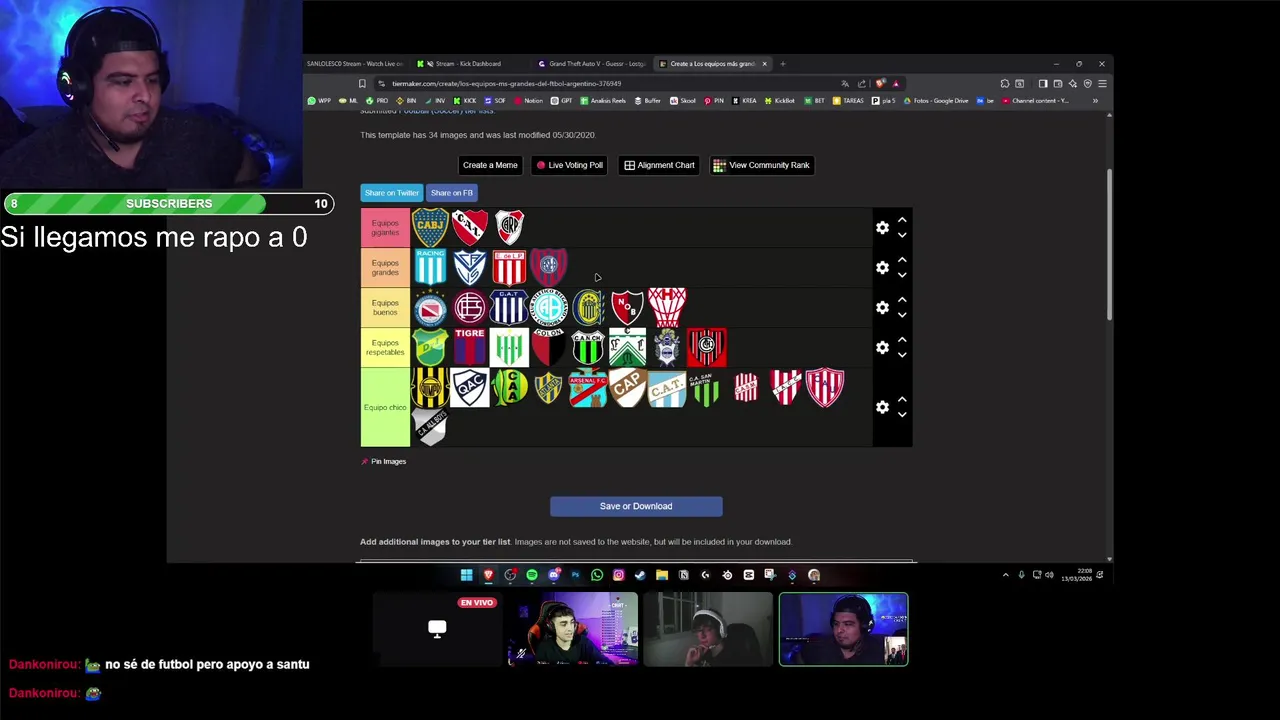Bookmark this page with bookmark icon
This screenshot has height=720, width=1280.
[362, 84]
